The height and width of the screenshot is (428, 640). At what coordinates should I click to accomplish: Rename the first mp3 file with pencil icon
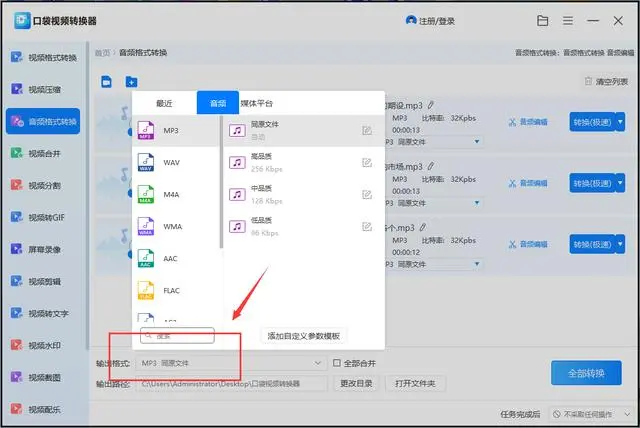pyautogui.click(x=431, y=105)
